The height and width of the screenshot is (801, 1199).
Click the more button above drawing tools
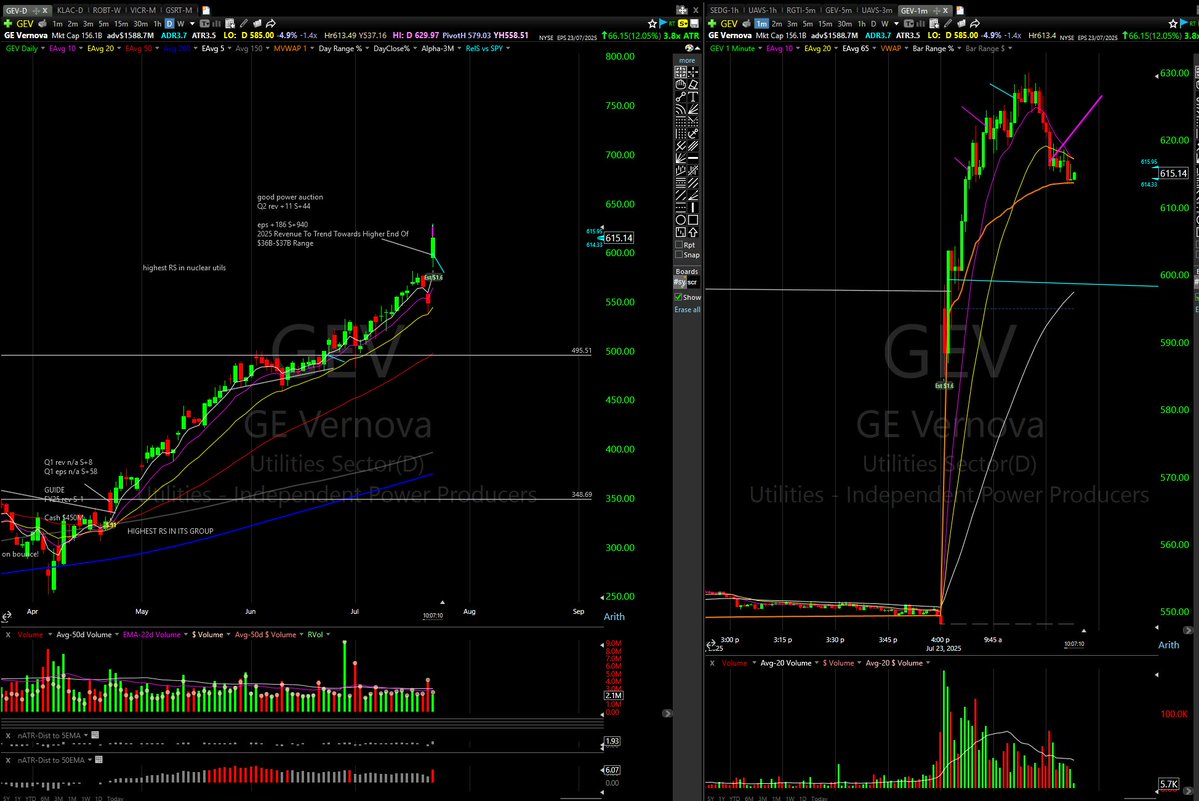click(x=687, y=61)
